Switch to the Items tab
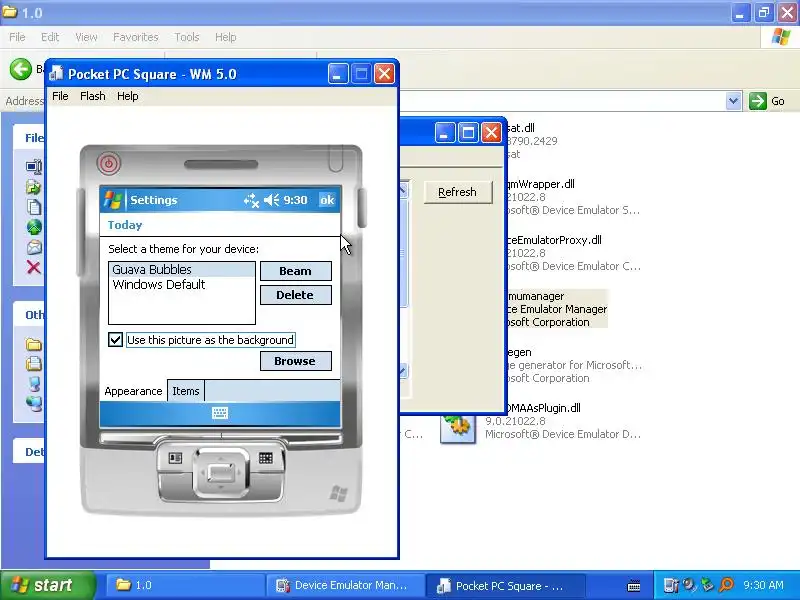The height and width of the screenshot is (600, 800). pos(186,391)
